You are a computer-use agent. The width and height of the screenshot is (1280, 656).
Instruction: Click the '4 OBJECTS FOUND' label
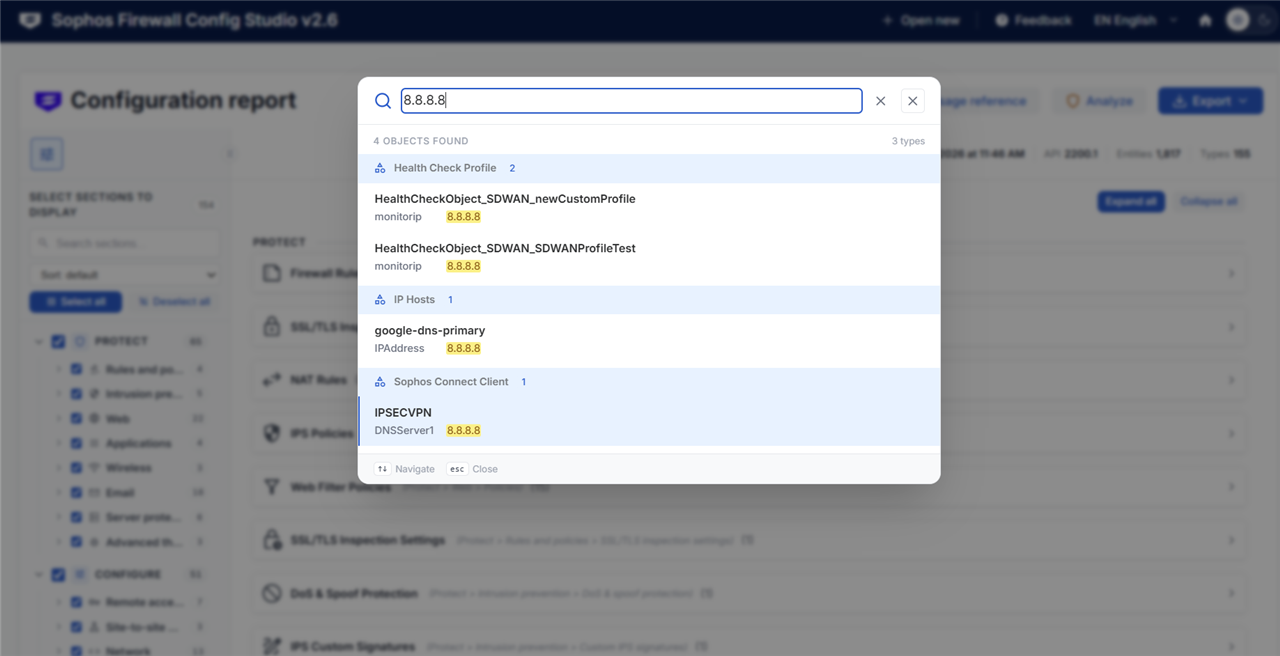pos(421,141)
